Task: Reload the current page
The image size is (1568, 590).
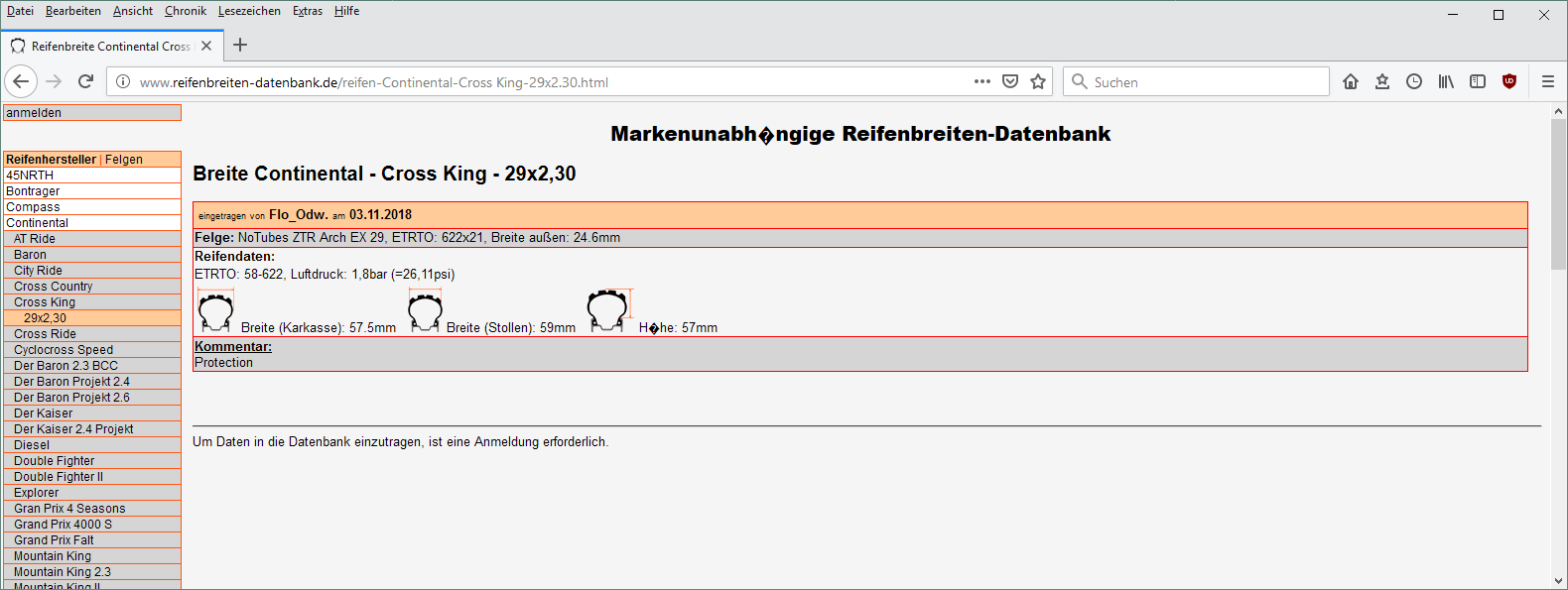Action: (x=86, y=81)
